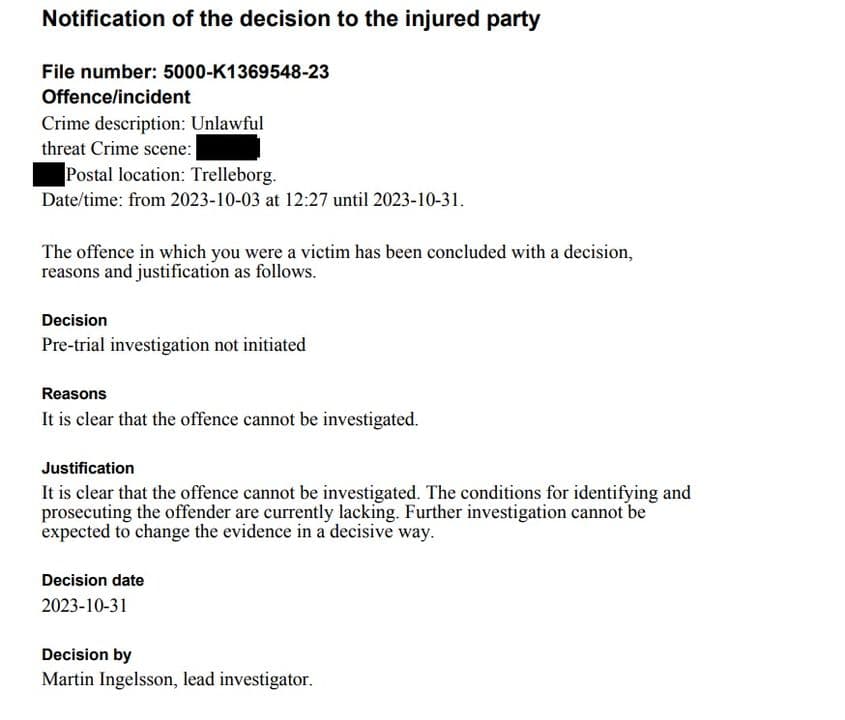Click the bold Reasons heading
Image resolution: width=845 pixels, height=720 pixels.
tap(74, 394)
